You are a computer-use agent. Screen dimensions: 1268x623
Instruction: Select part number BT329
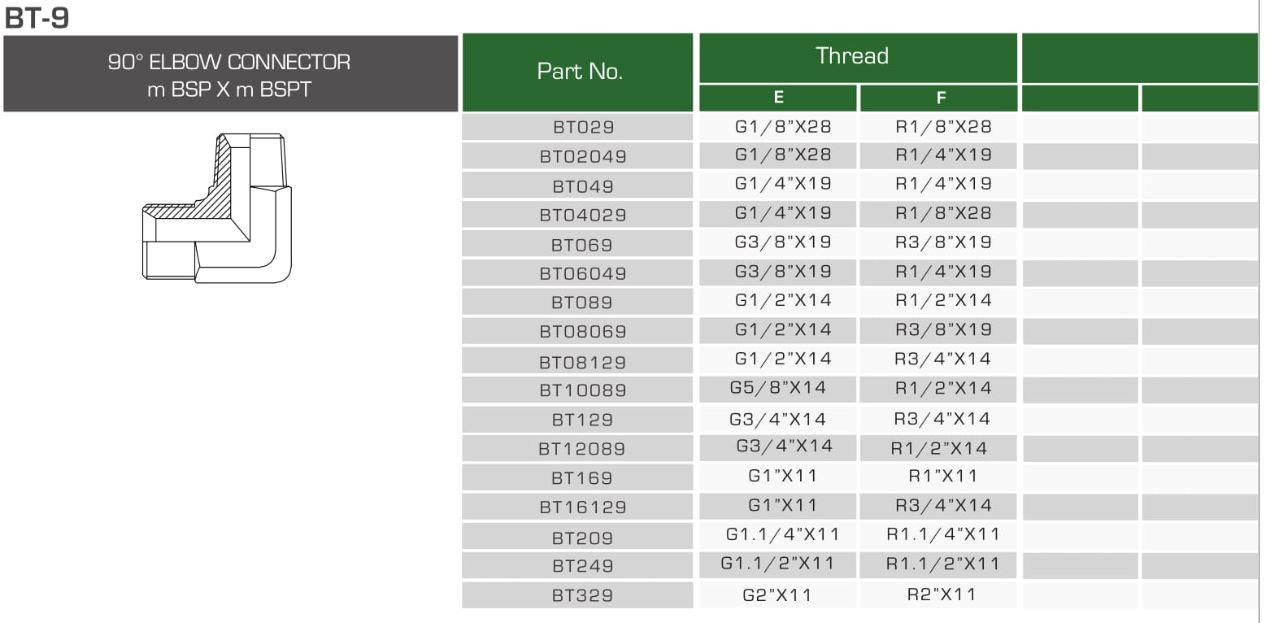point(582,596)
